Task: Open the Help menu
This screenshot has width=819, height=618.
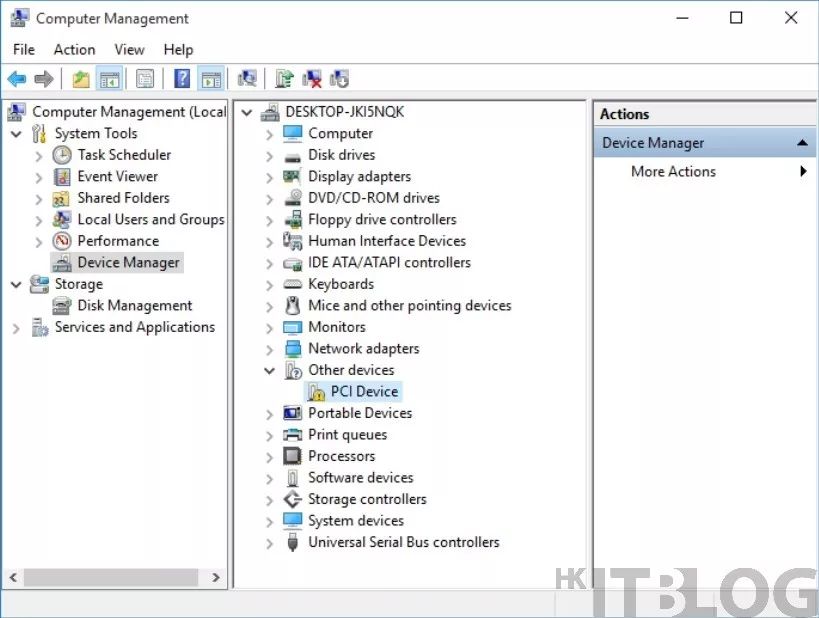Action: click(179, 50)
